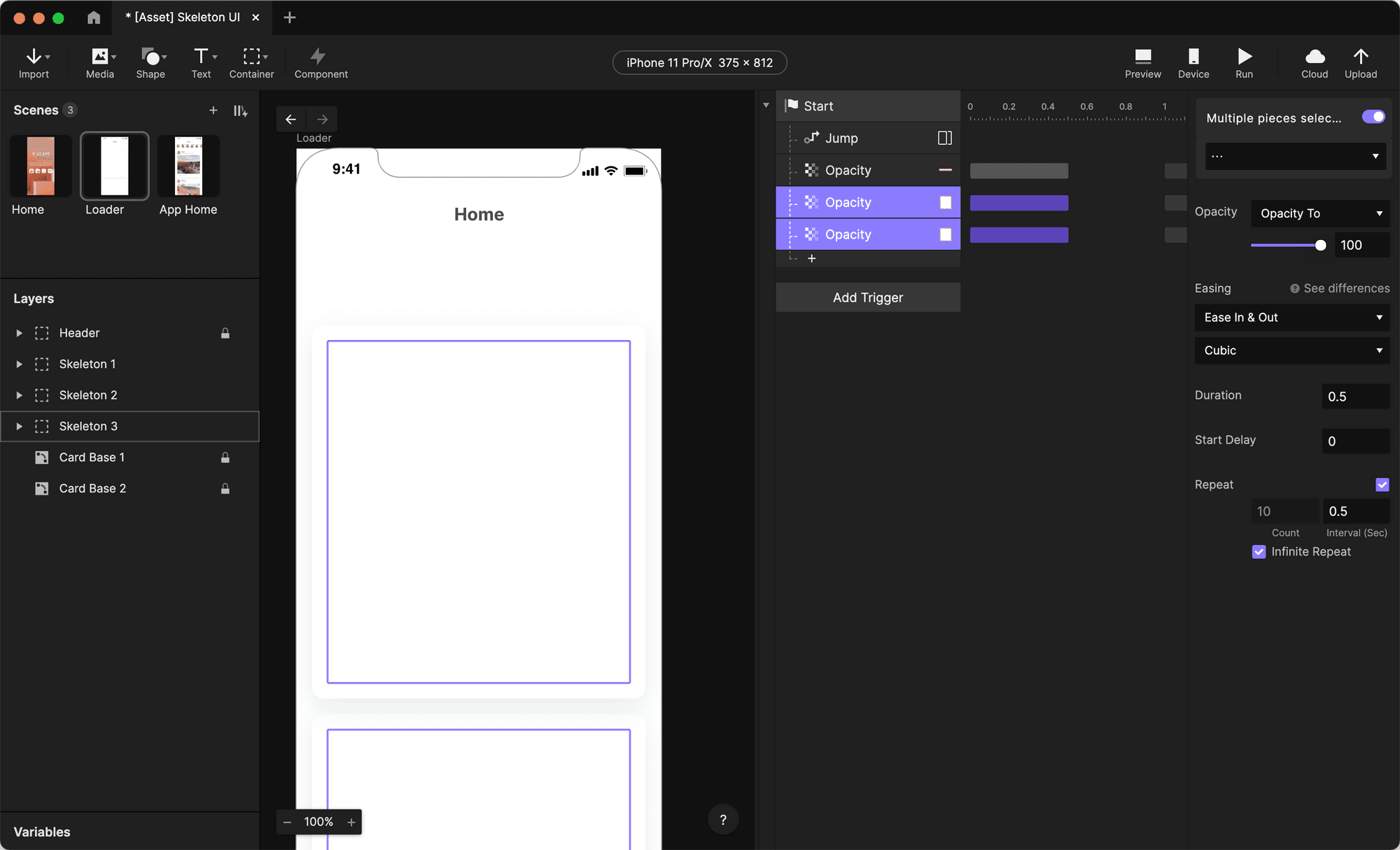Close the Skeleton UI tab

(x=255, y=17)
